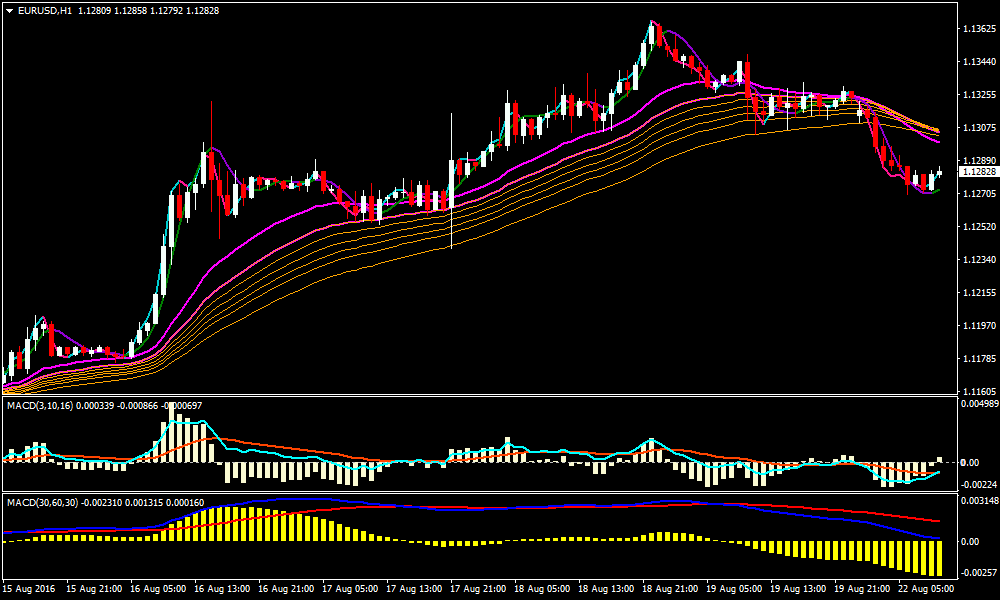Click the 1.13625 level on price axis
1000x600 pixels.
point(977,29)
